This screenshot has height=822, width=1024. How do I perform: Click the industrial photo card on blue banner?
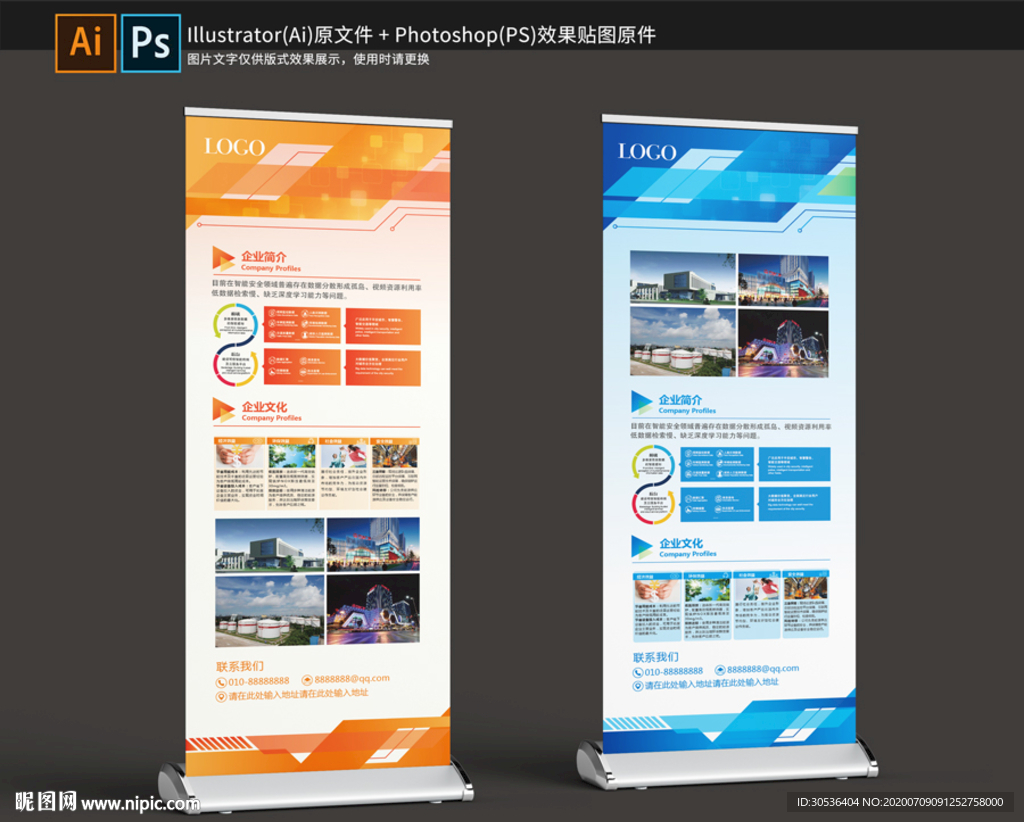806,605
